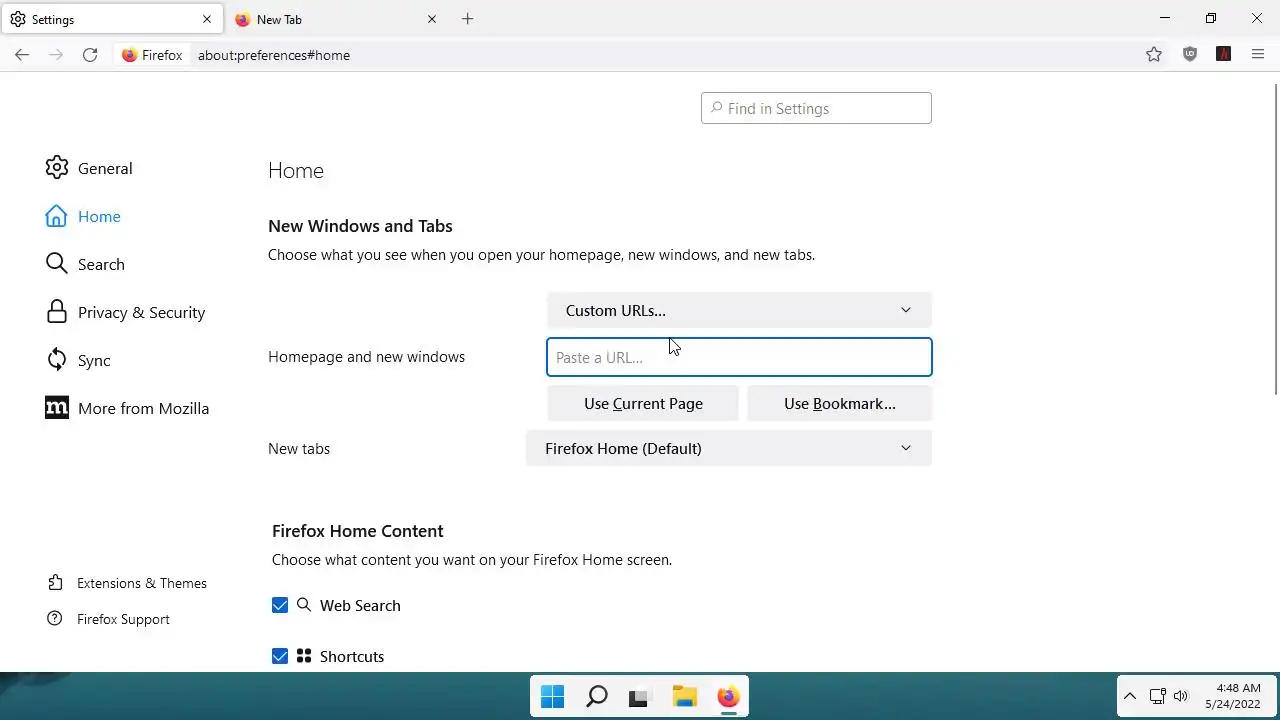Open Sync settings category
The image size is (1280, 720).
tap(78, 360)
